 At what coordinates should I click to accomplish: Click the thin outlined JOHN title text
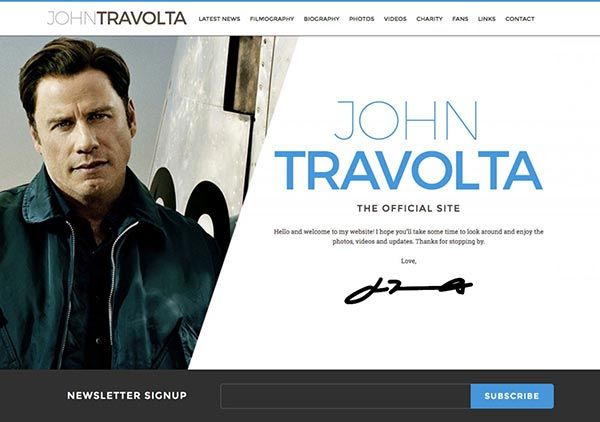click(x=406, y=120)
